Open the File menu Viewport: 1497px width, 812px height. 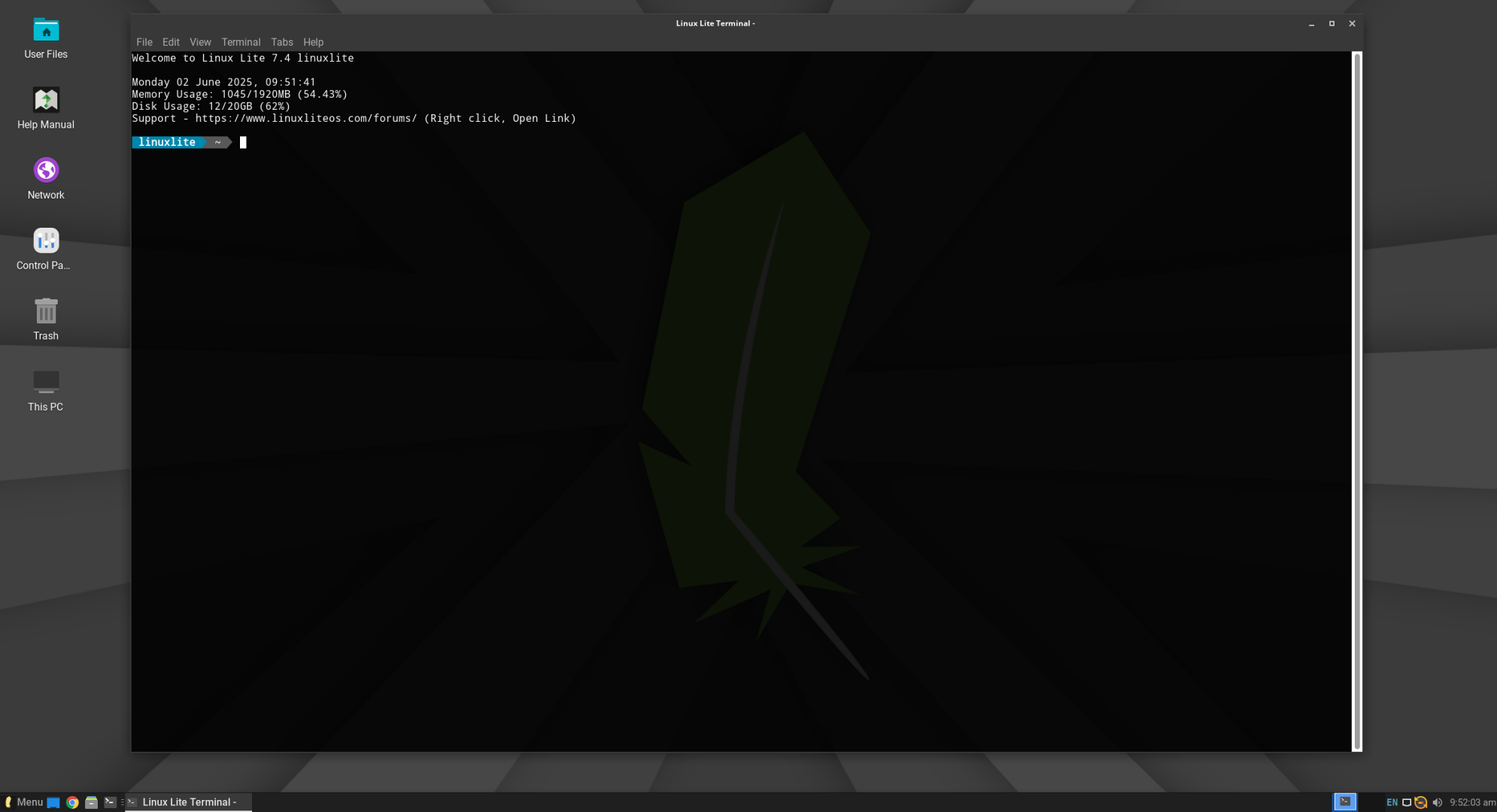(x=144, y=42)
